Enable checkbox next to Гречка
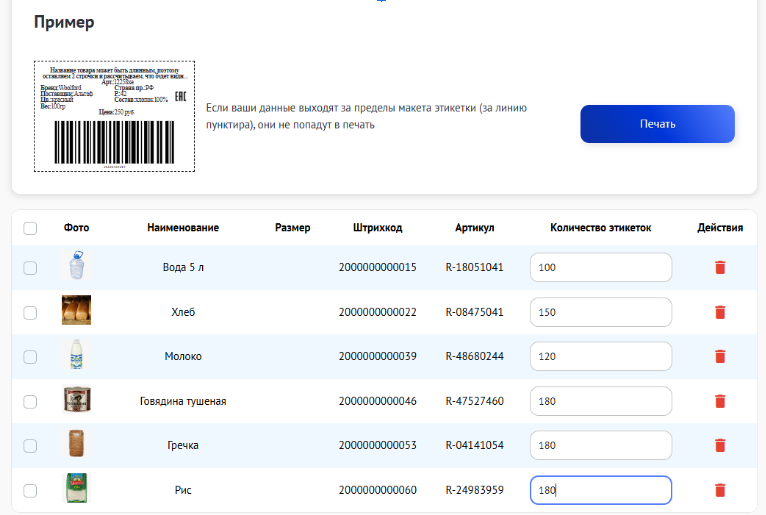This screenshot has height=515, width=766. (x=30, y=446)
